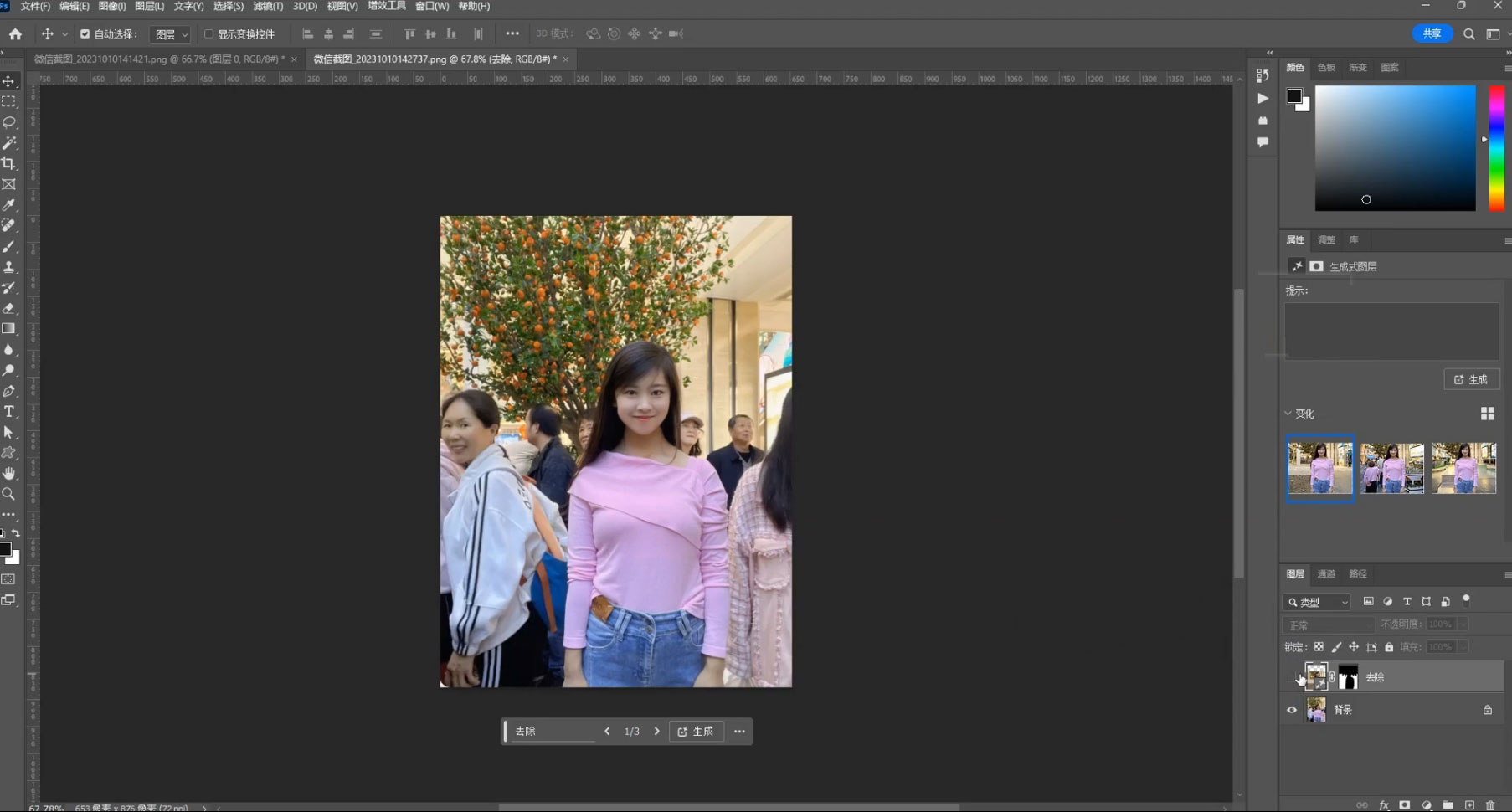
Task: Show the 去除 layer visibility
Action: 1292,676
